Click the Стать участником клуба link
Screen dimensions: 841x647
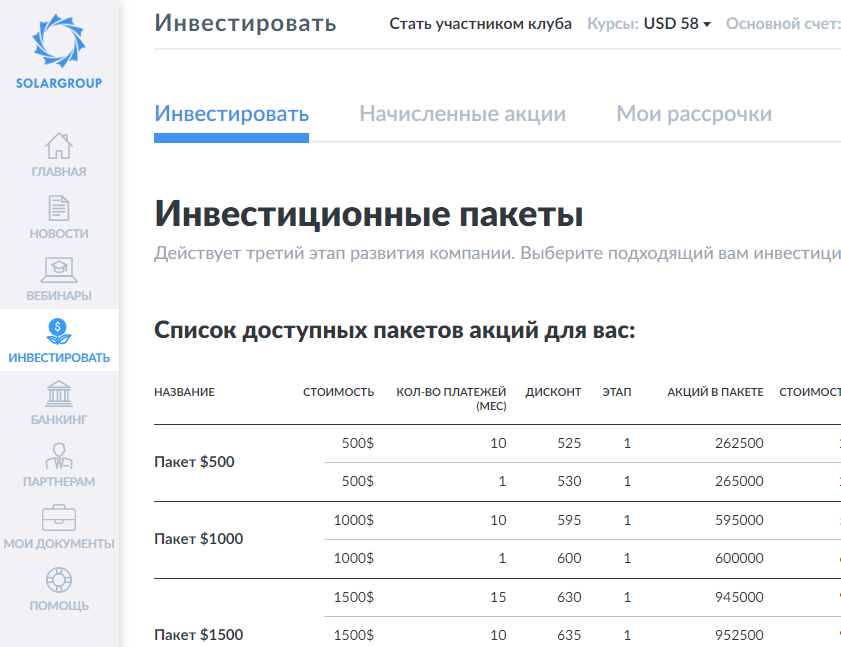coord(480,24)
